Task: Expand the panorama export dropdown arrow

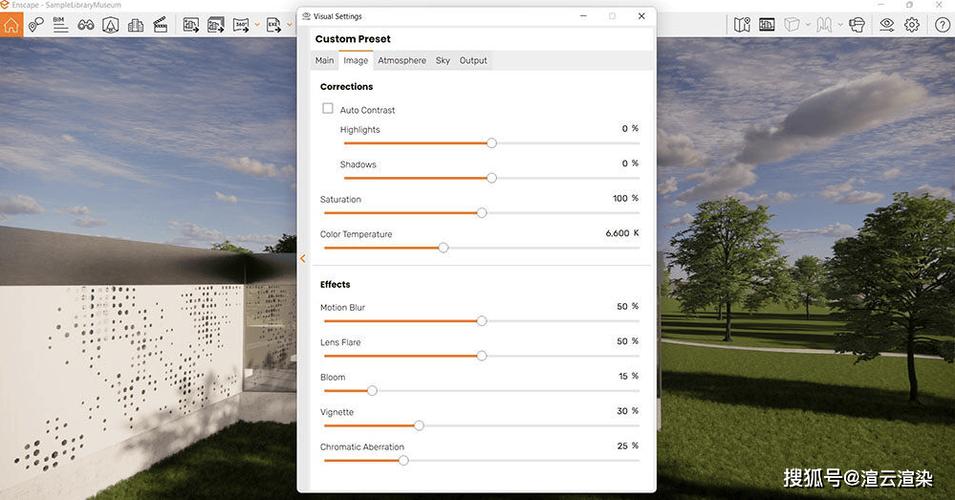Action: point(257,25)
